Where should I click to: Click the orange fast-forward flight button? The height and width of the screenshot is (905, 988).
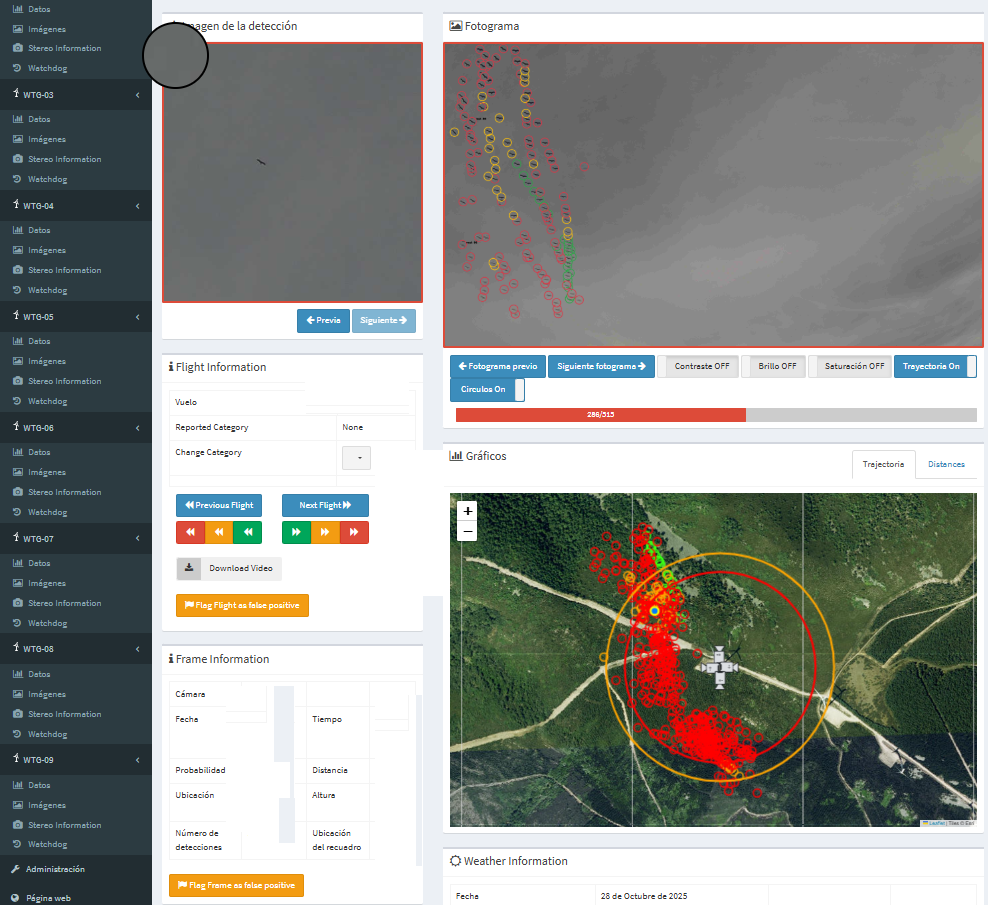click(x=325, y=533)
